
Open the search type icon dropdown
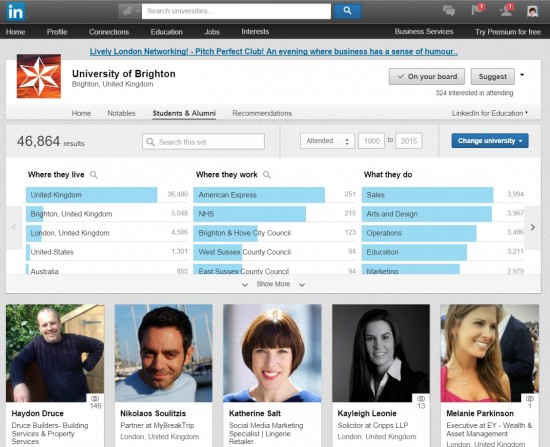129,11
